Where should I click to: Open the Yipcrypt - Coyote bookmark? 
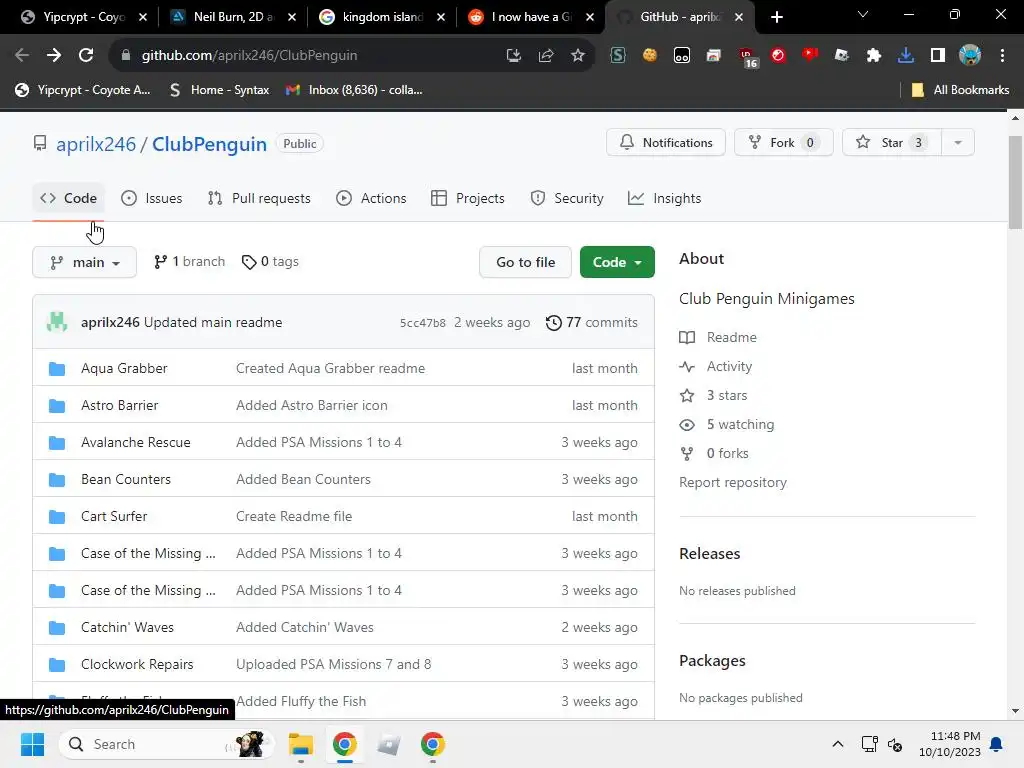click(83, 90)
